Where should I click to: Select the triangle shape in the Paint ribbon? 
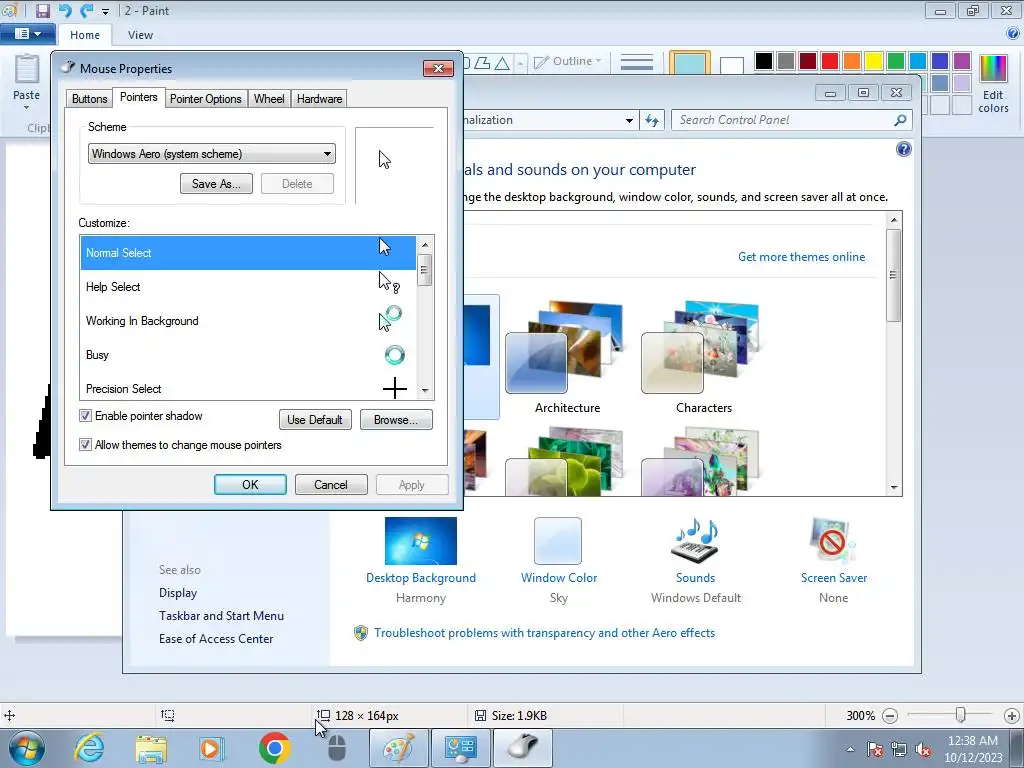pyautogui.click(x=502, y=63)
